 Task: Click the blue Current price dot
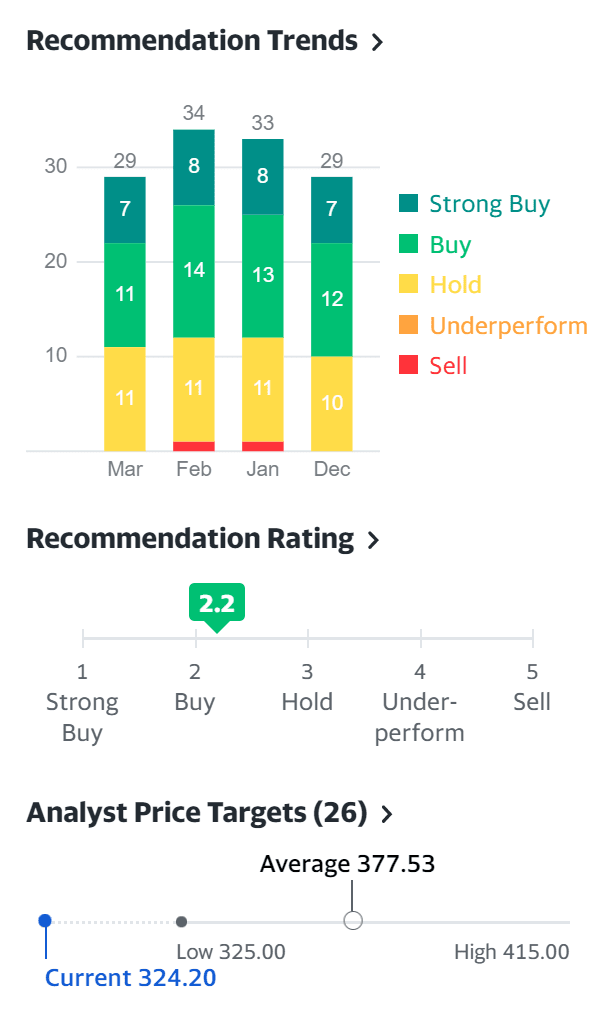pos(45,921)
